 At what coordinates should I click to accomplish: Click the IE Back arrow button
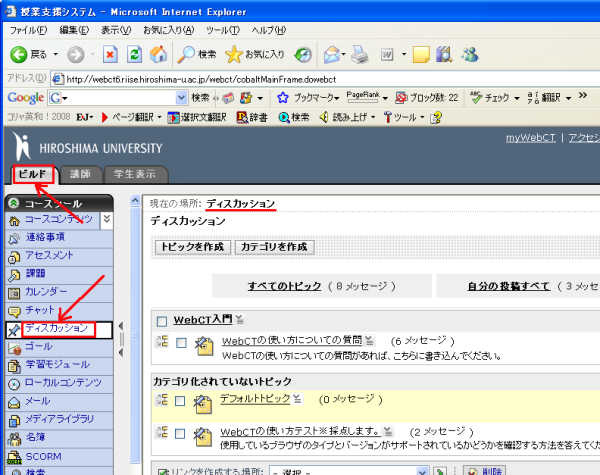(18, 55)
